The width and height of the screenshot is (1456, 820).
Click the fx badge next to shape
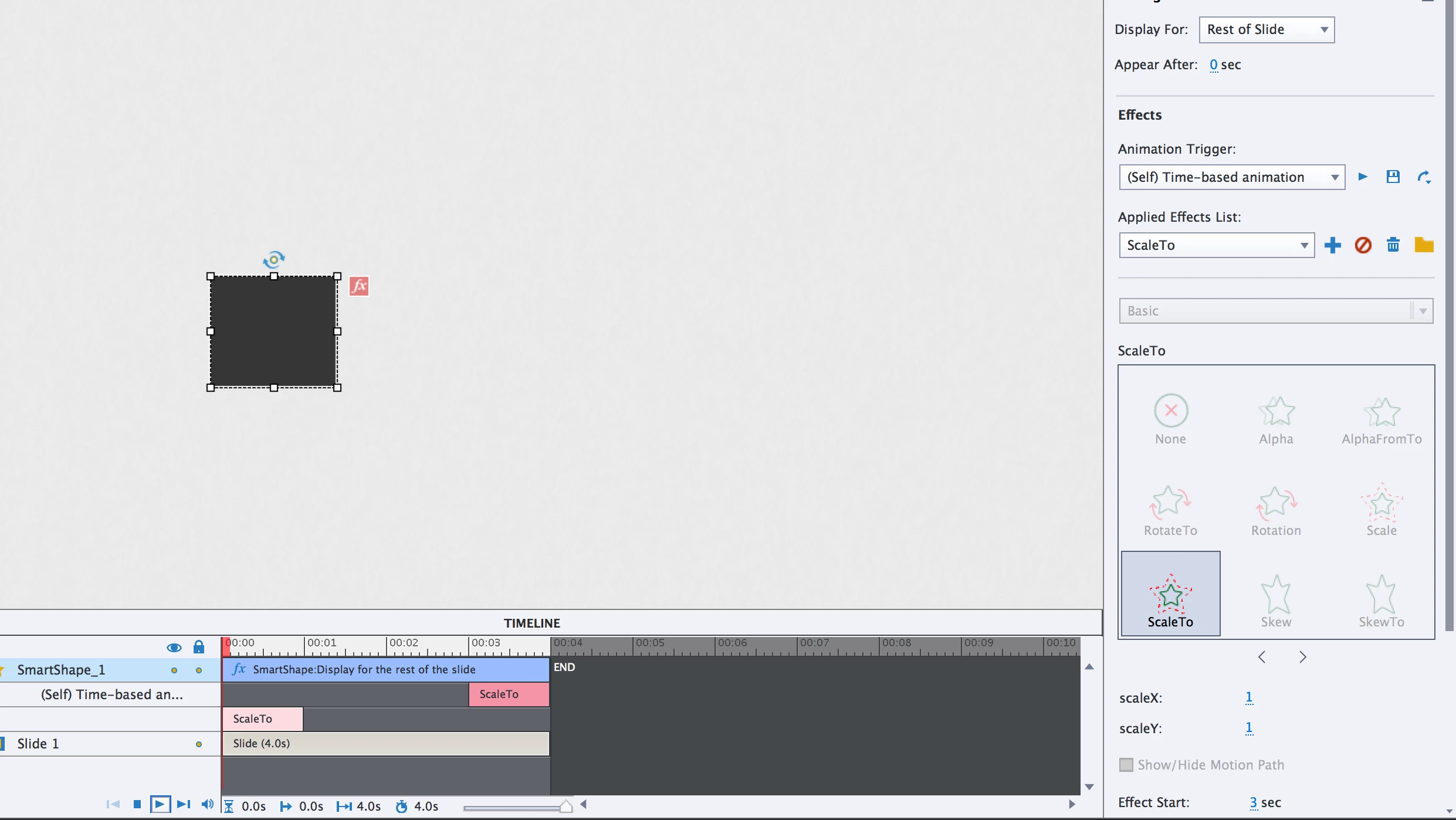pos(359,286)
